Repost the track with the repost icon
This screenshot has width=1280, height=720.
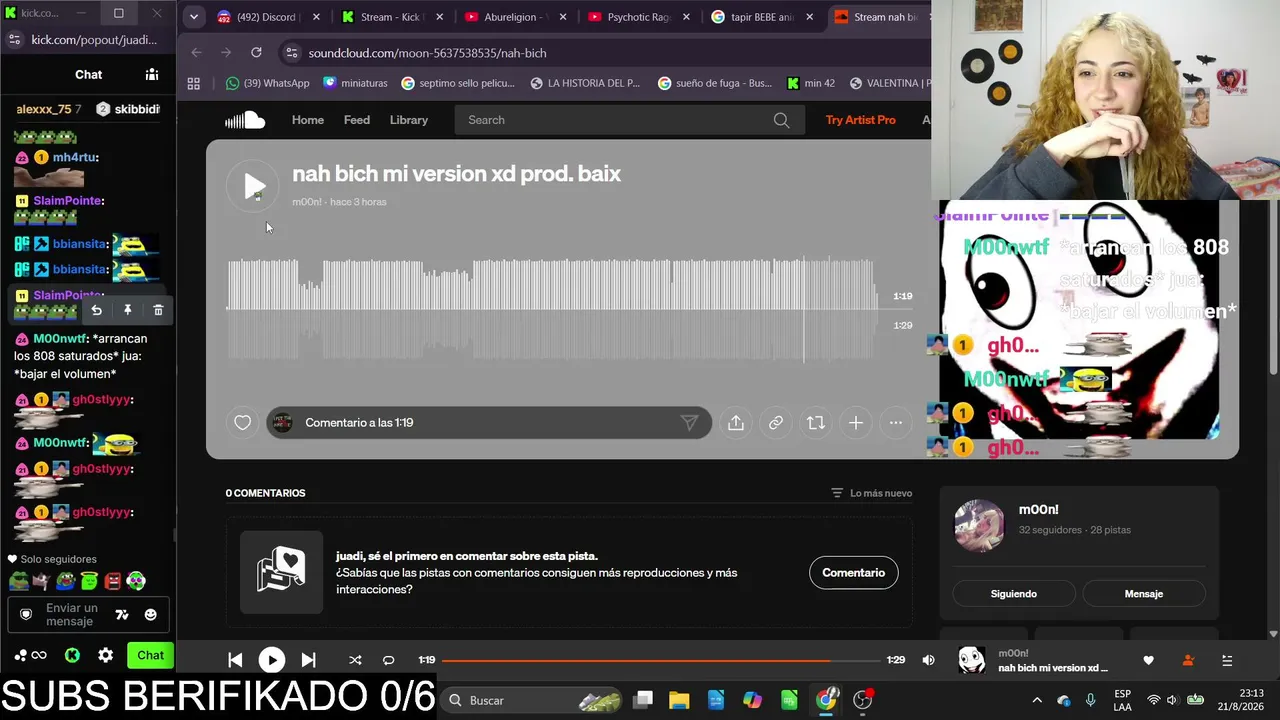click(x=816, y=423)
